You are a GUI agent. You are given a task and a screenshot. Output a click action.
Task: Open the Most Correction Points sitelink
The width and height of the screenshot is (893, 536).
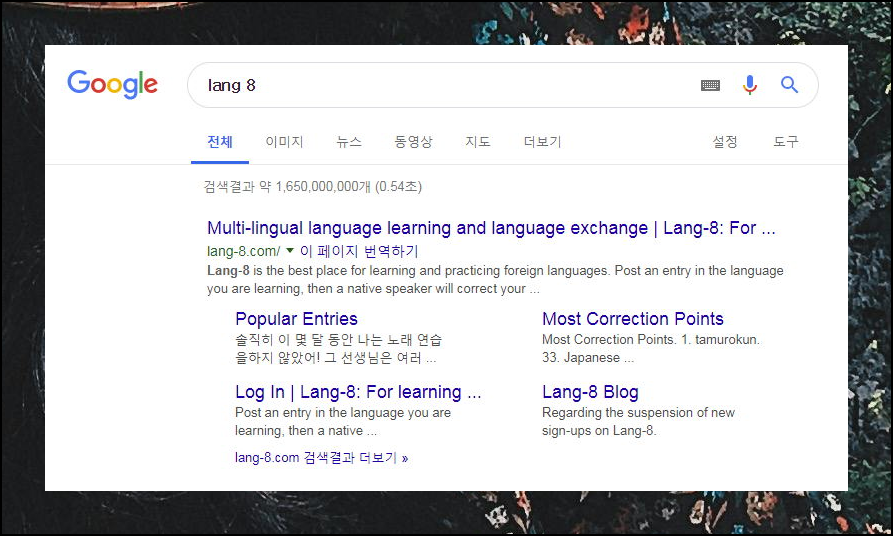[x=633, y=318]
